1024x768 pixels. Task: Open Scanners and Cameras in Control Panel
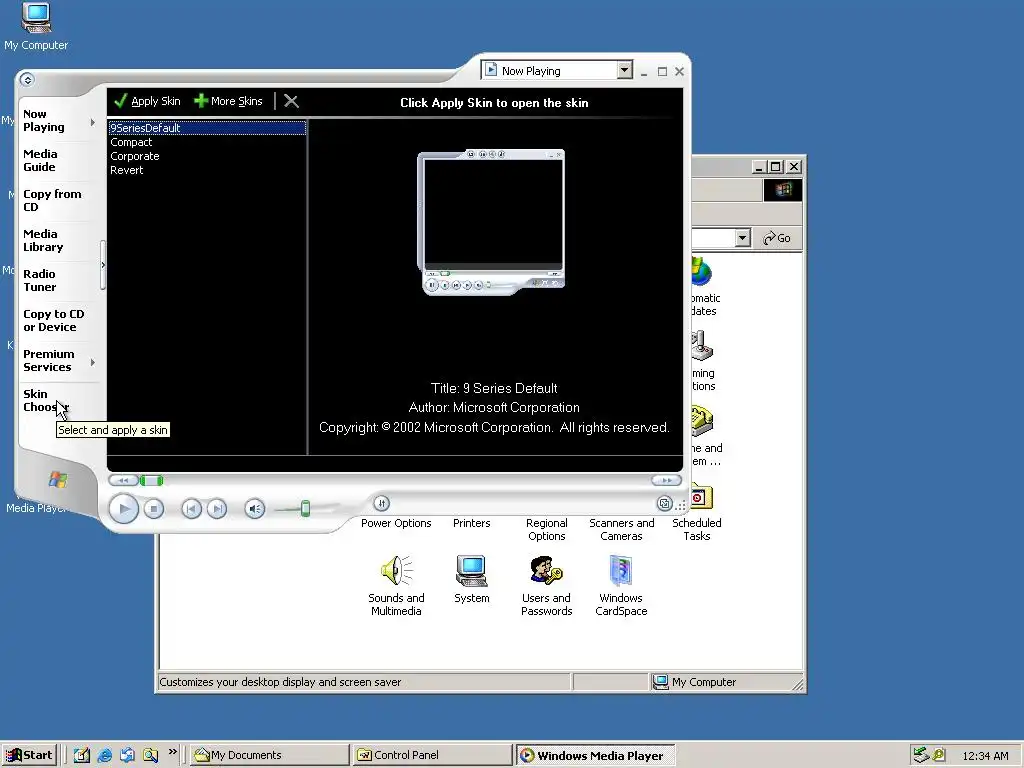[x=621, y=530]
